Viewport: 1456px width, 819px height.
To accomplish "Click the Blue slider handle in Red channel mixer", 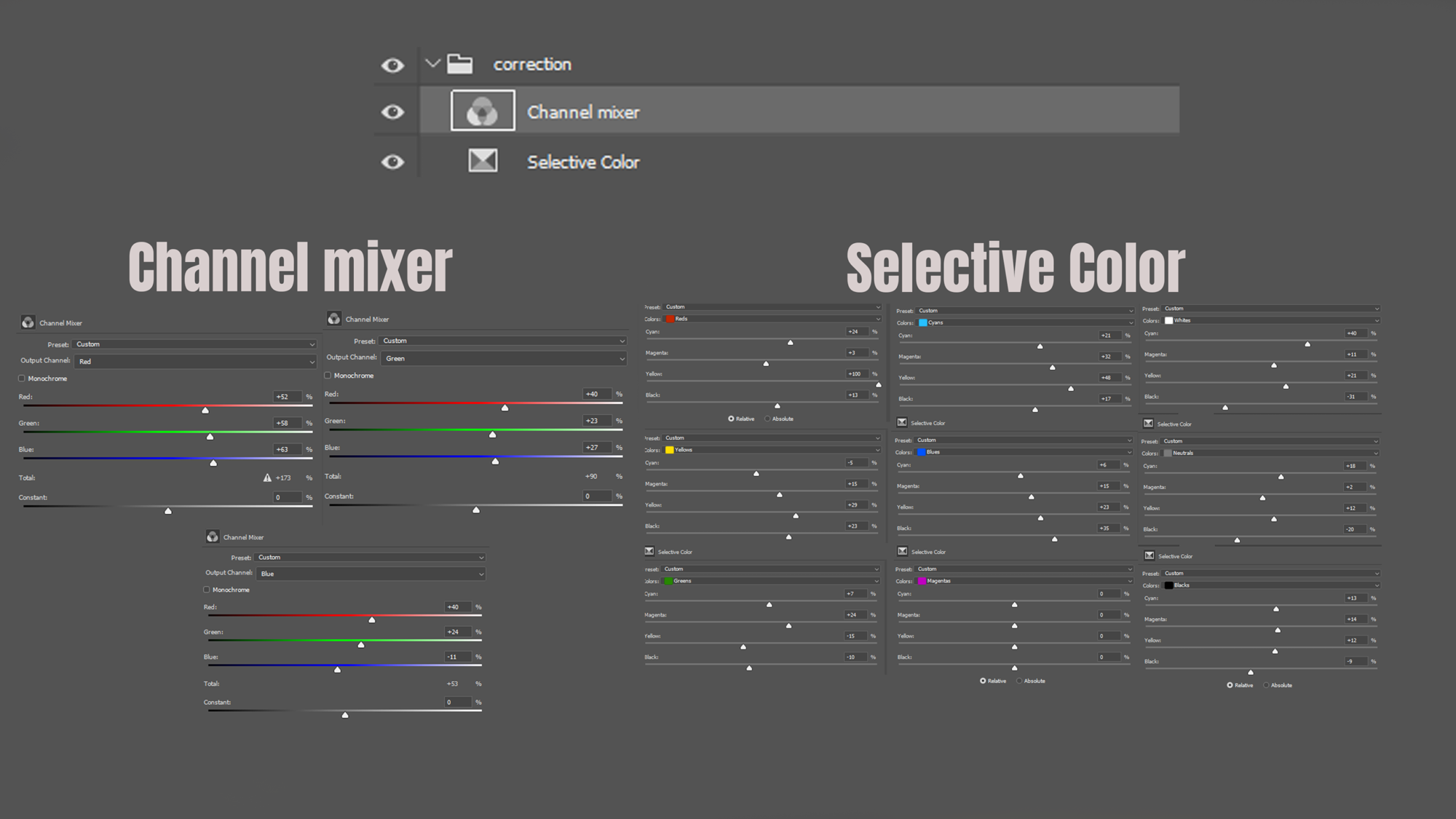I will tap(213, 462).
